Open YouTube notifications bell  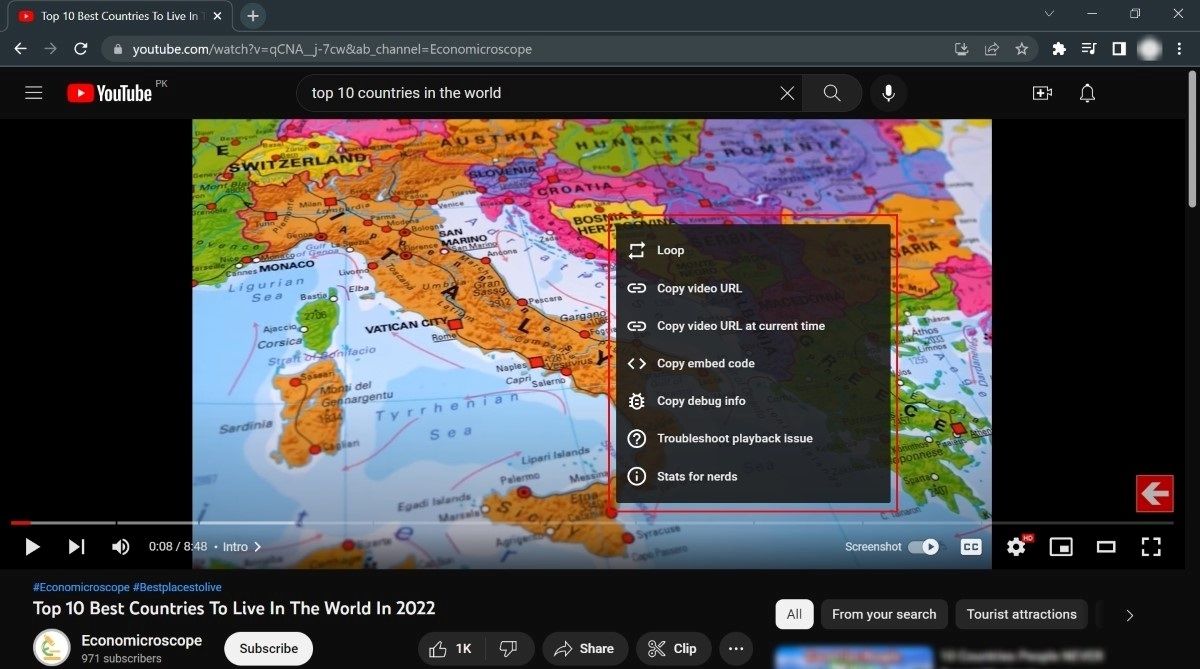click(x=1087, y=93)
